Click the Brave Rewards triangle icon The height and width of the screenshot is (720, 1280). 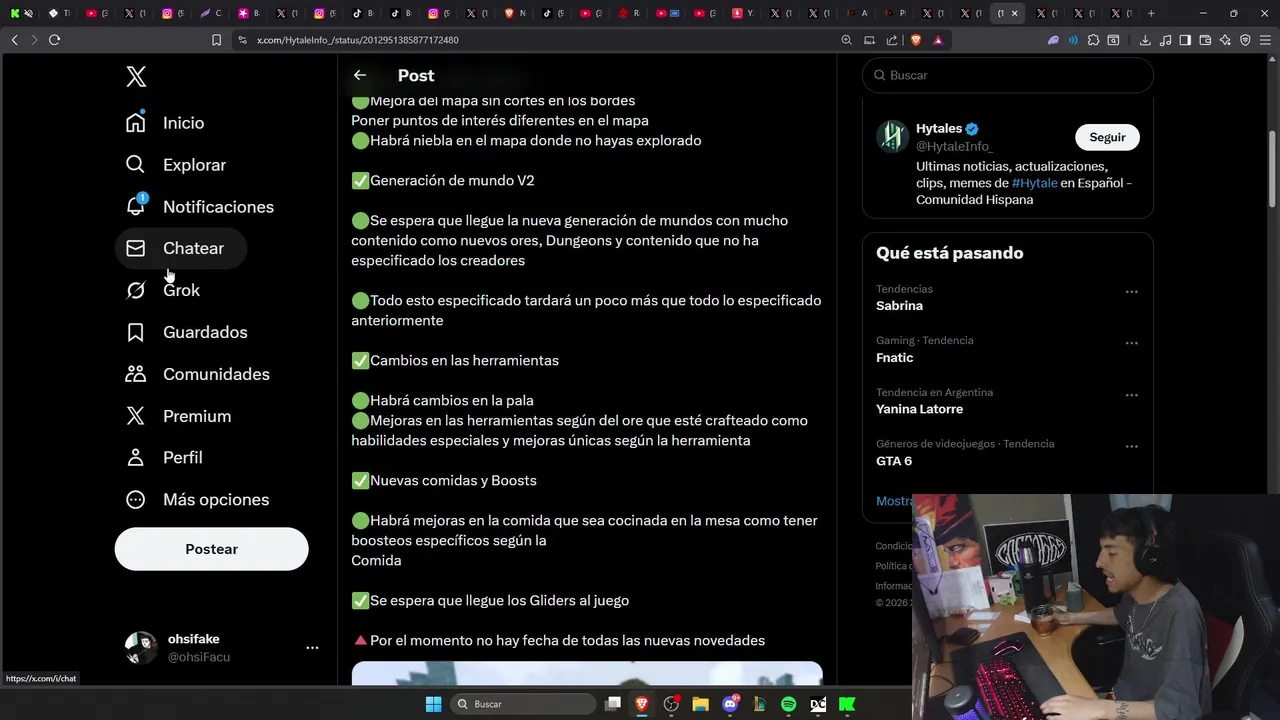[938, 40]
